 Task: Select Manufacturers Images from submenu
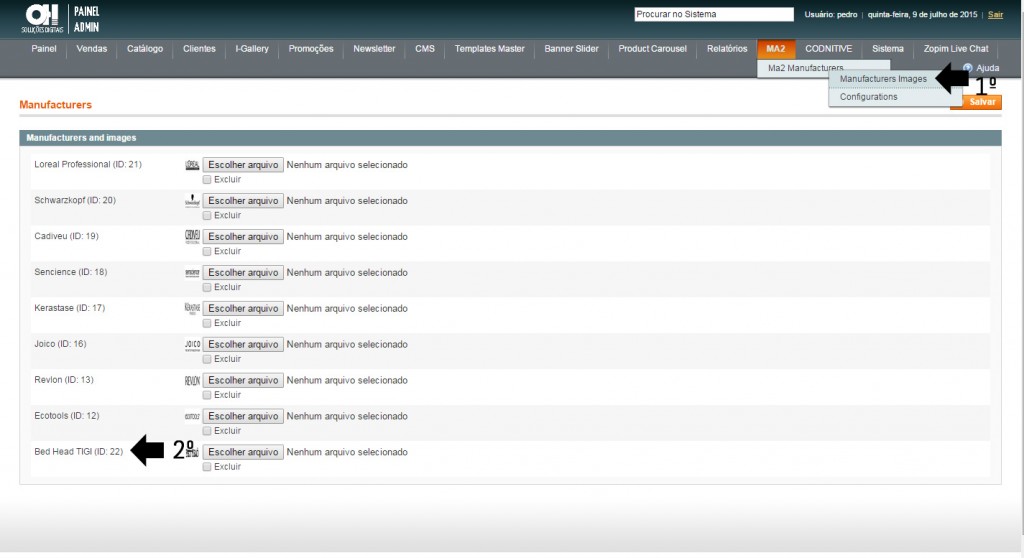pyautogui.click(x=883, y=79)
